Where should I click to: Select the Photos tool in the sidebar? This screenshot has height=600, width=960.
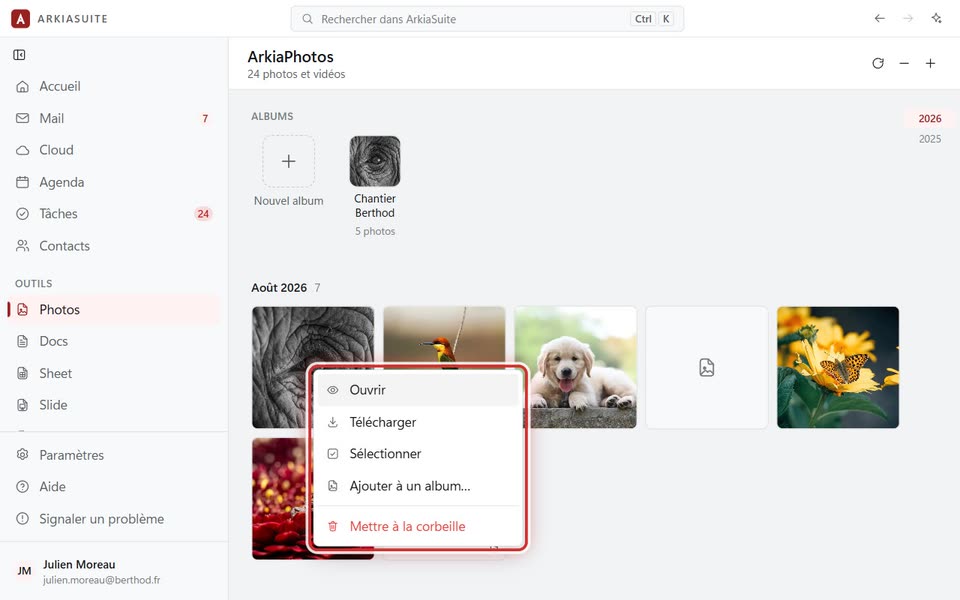point(114,309)
